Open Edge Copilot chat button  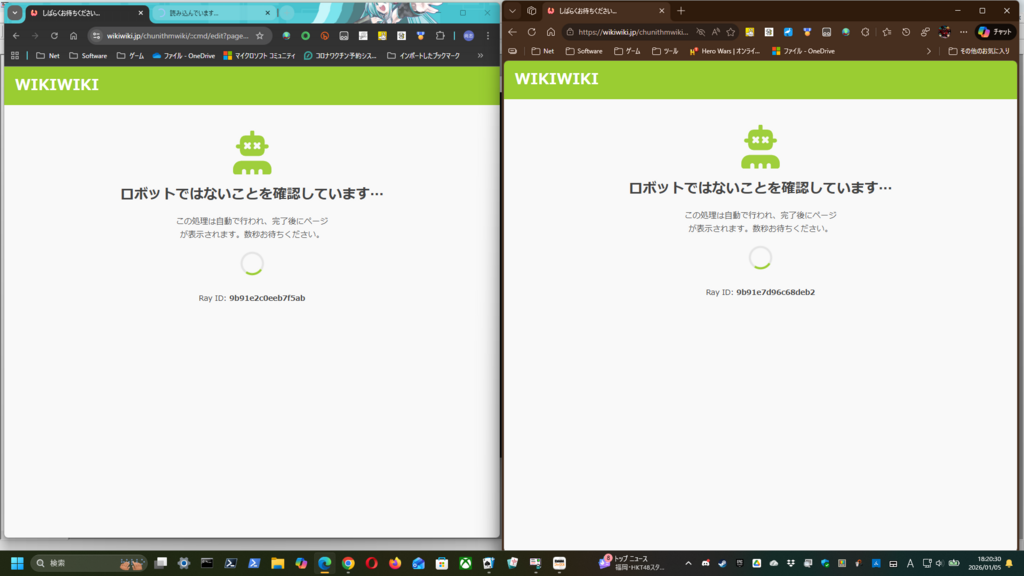click(994, 32)
